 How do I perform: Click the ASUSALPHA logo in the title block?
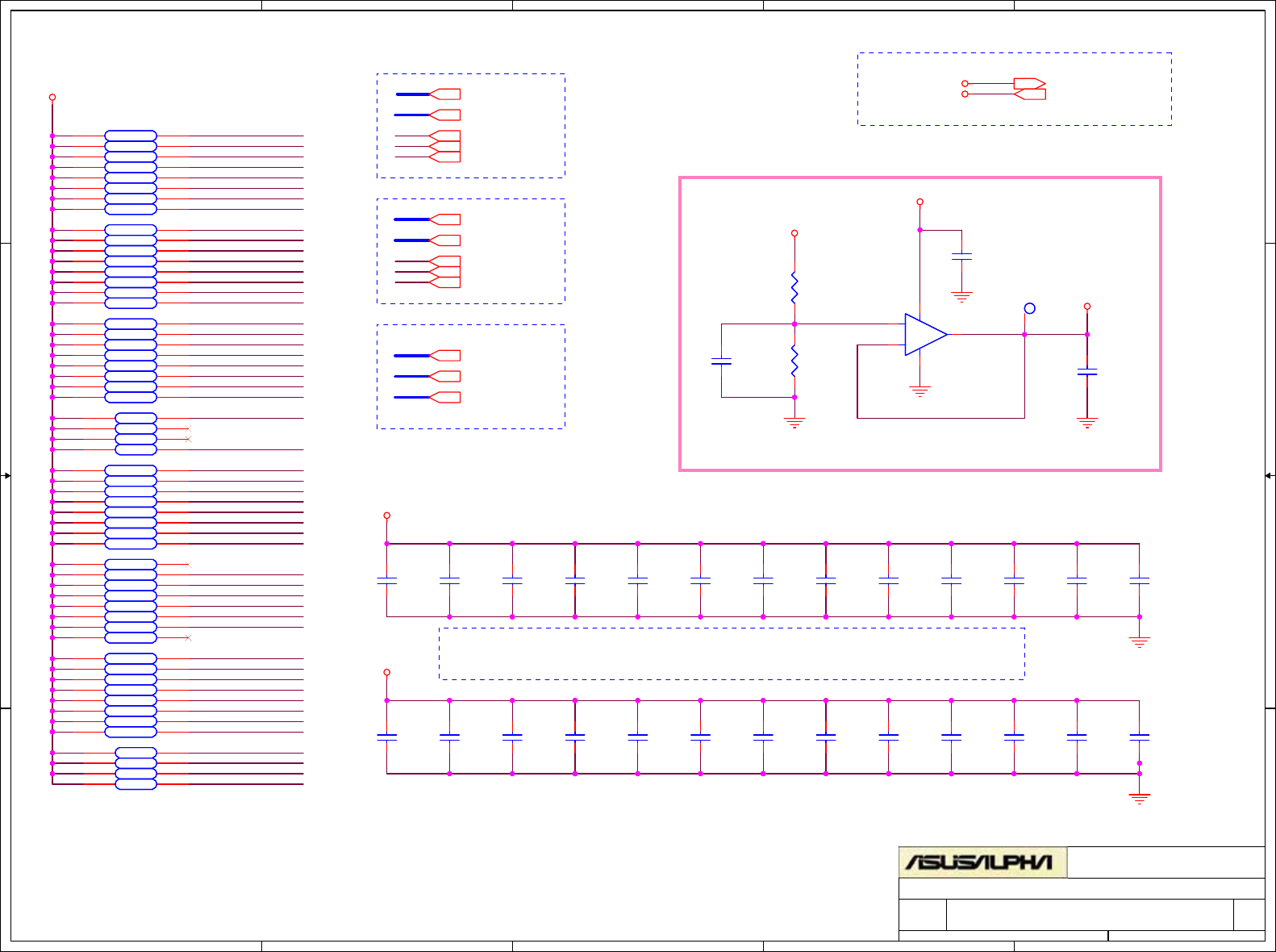982,862
